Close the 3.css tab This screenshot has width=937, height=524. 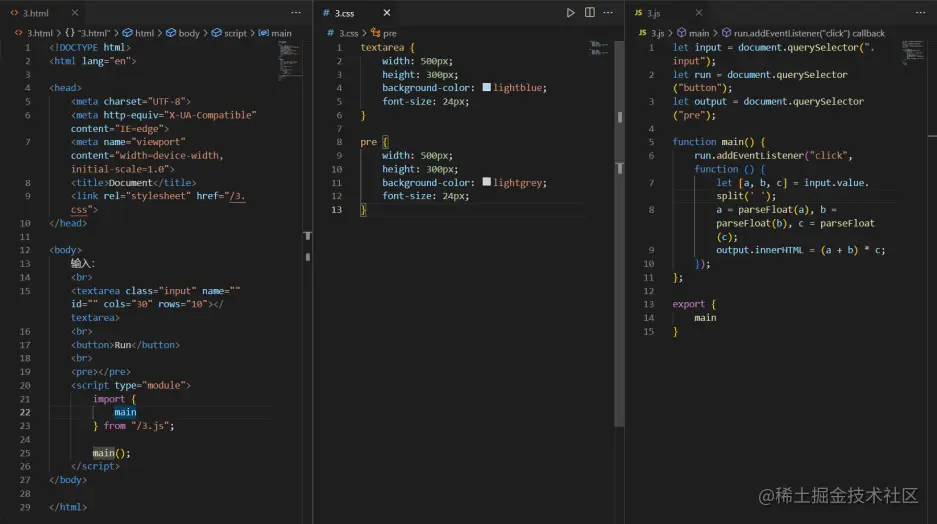click(387, 13)
